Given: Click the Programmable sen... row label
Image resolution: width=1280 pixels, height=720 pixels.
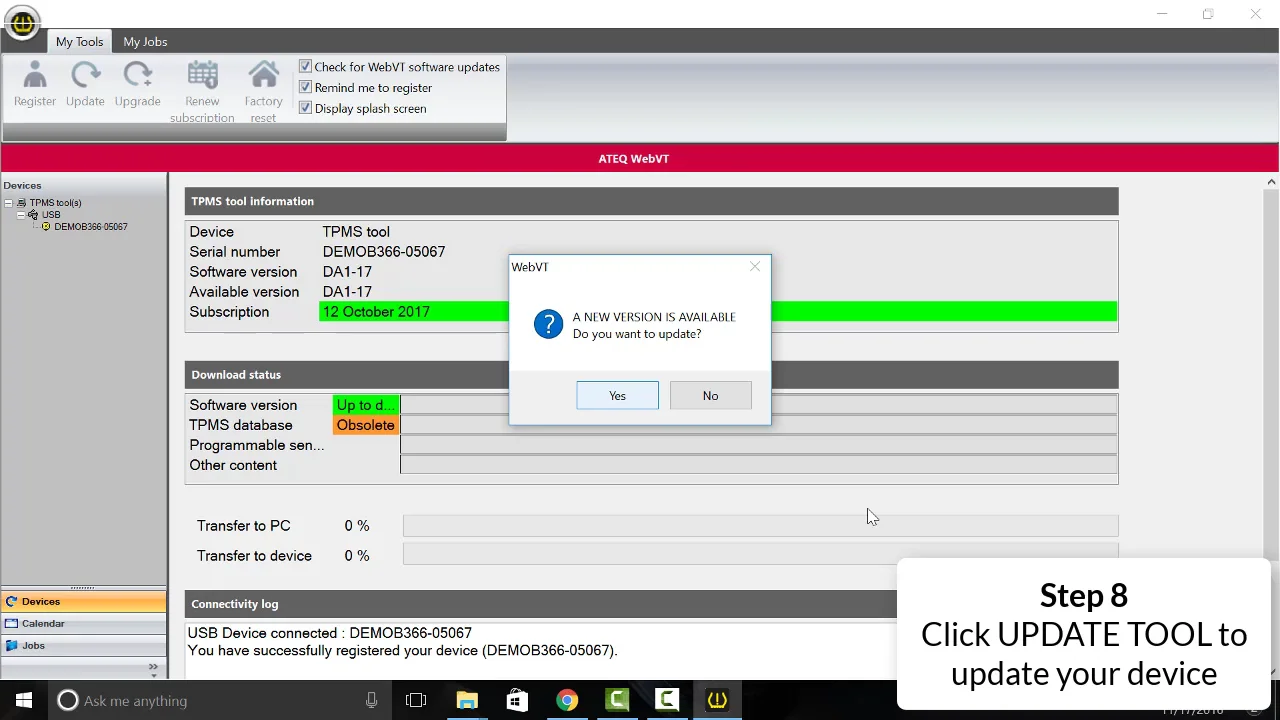Looking at the screenshot, I should [x=257, y=445].
